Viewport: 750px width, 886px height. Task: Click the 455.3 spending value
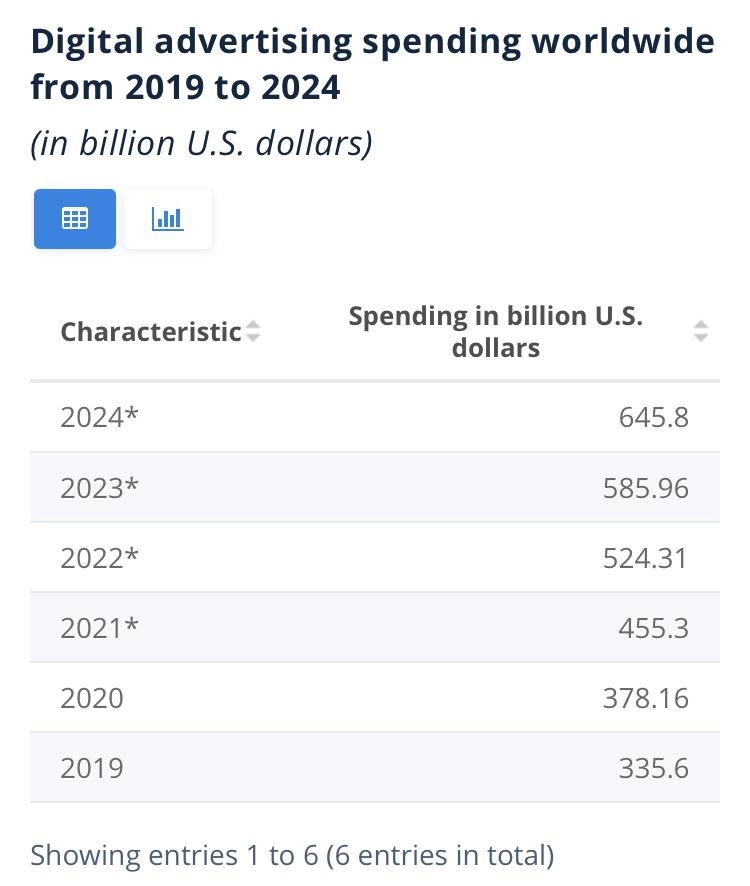654,628
